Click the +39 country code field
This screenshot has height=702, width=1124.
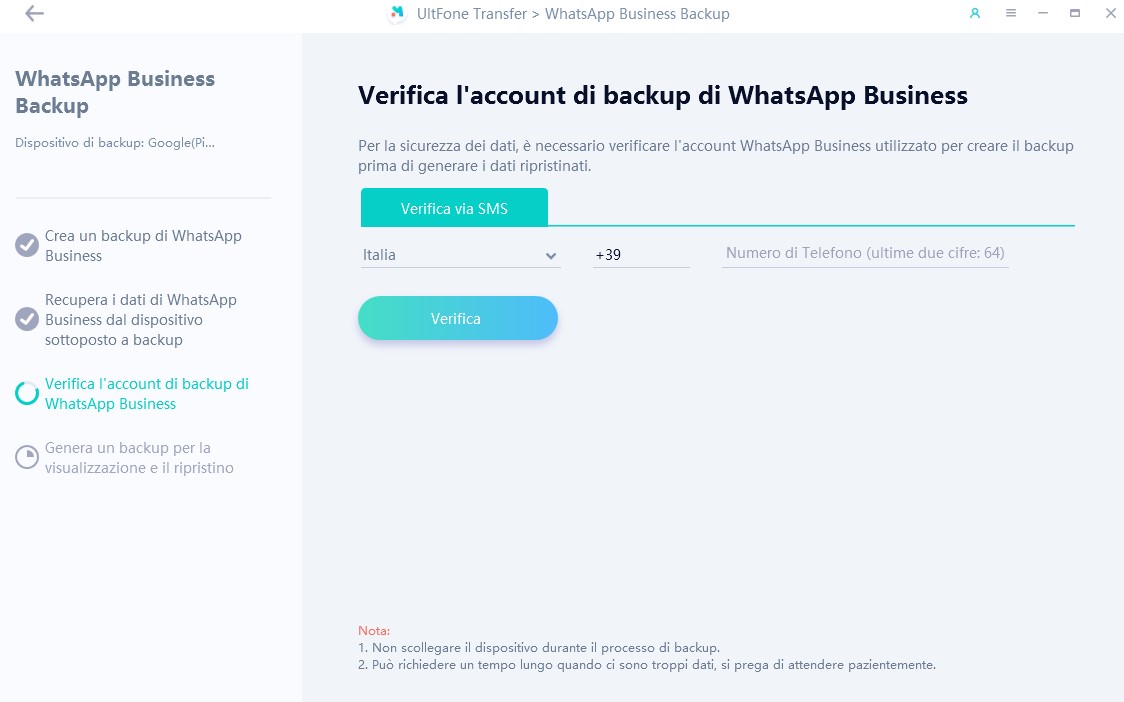point(641,255)
